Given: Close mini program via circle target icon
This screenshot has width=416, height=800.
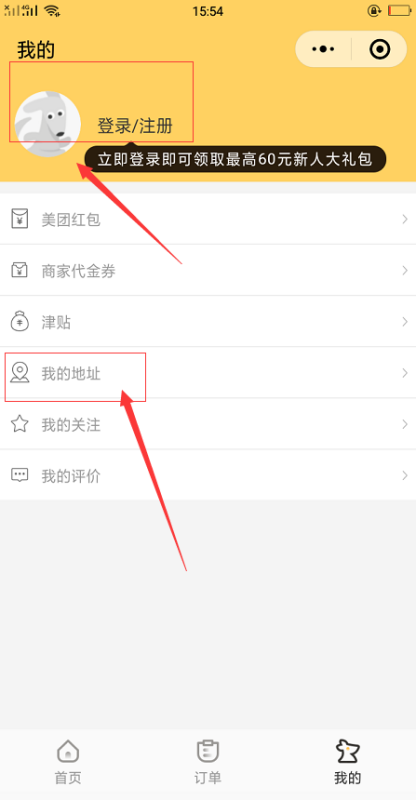Looking at the screenshot, I should pyautogui.click(x=380, y=49).
